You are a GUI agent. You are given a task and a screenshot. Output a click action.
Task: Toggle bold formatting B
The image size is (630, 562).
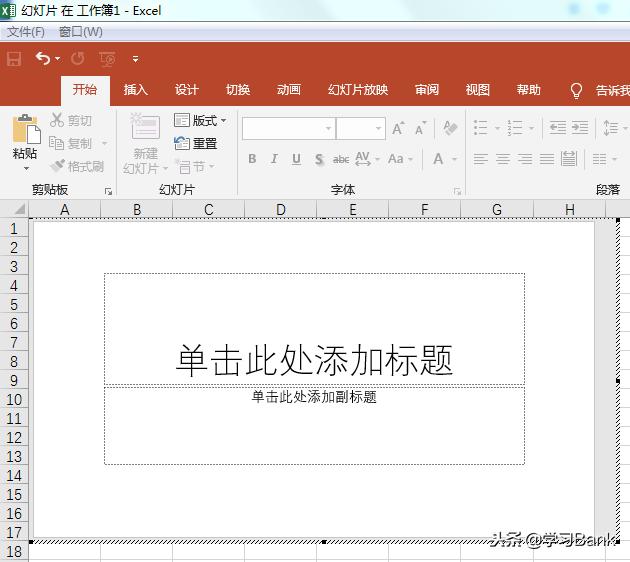(252, 159)
